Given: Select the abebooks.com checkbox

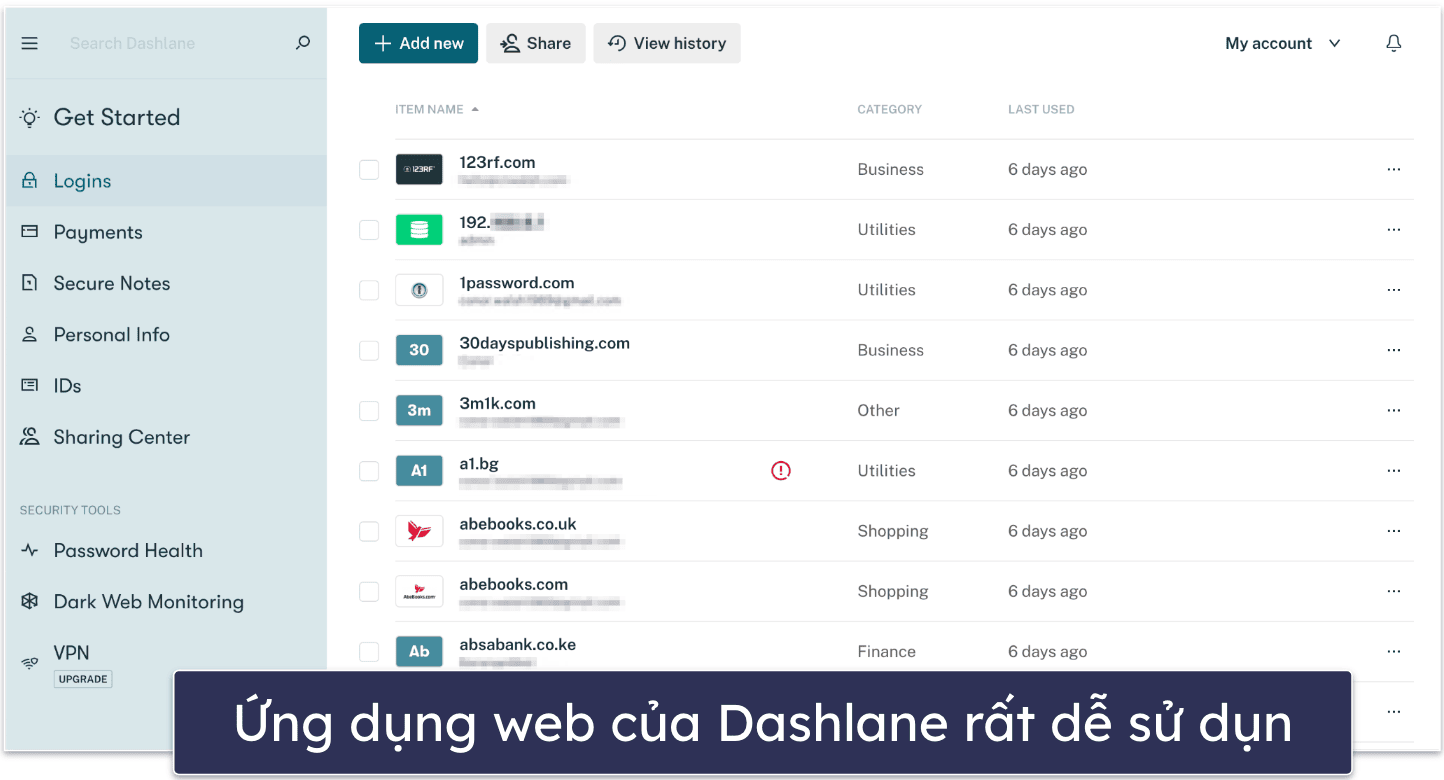Looking at the screenshot, I should tap(369, 591).
